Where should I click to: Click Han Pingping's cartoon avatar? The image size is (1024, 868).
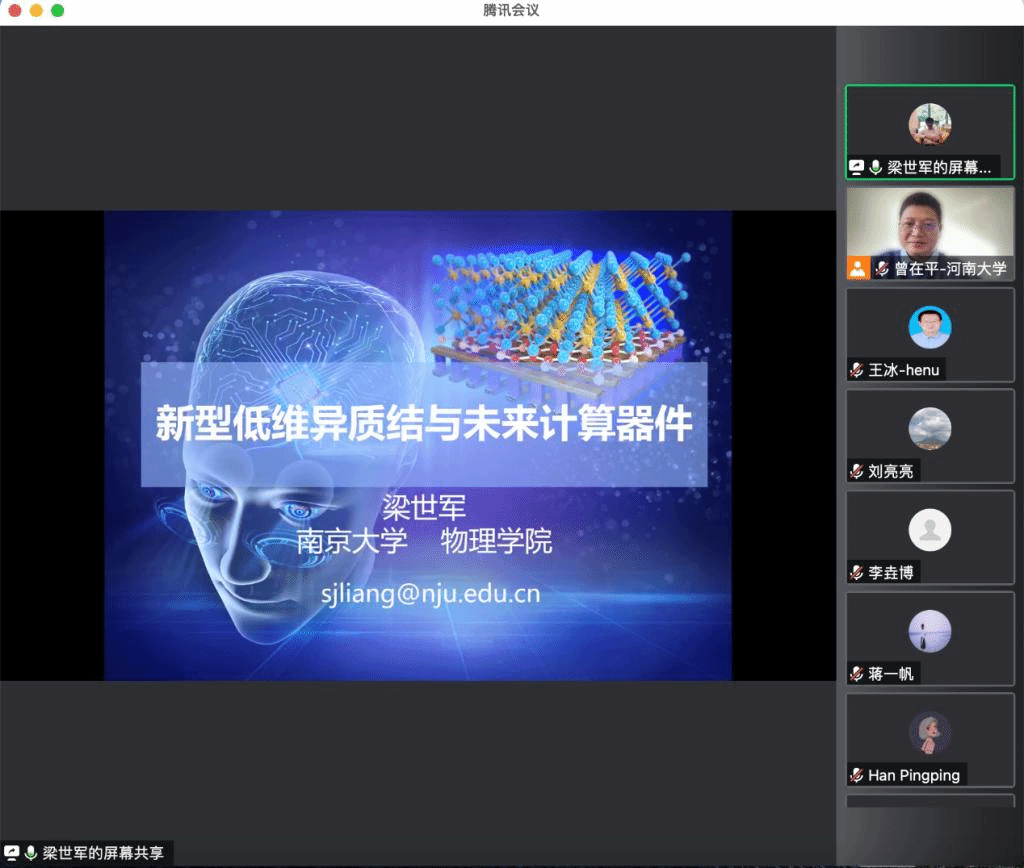click(929, 733)
